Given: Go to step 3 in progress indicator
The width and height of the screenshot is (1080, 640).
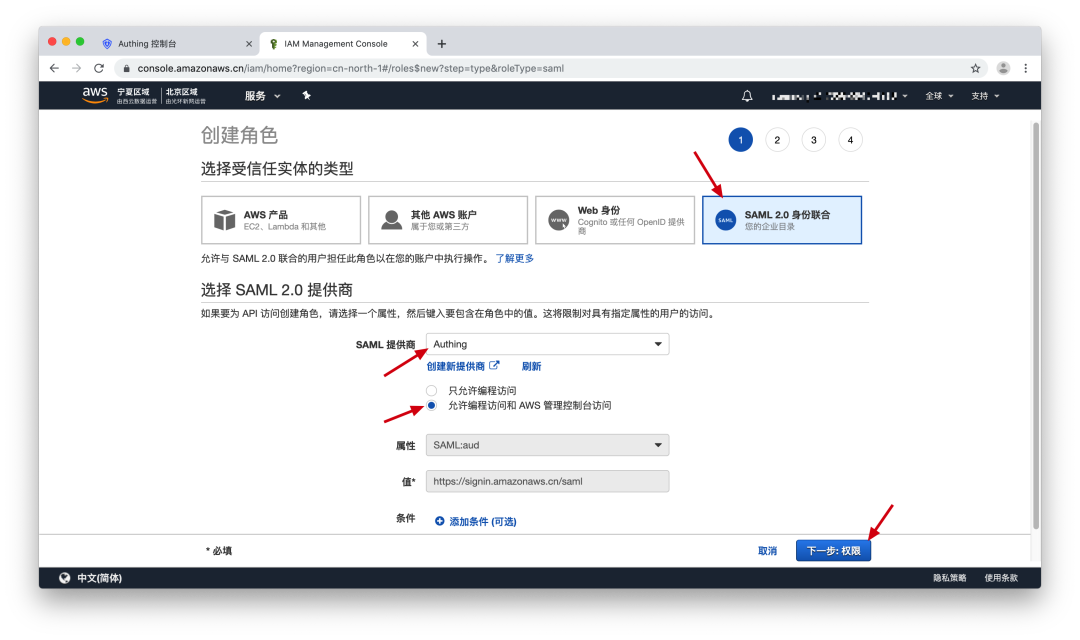Looking at the screenshot, I should [813, 140].
